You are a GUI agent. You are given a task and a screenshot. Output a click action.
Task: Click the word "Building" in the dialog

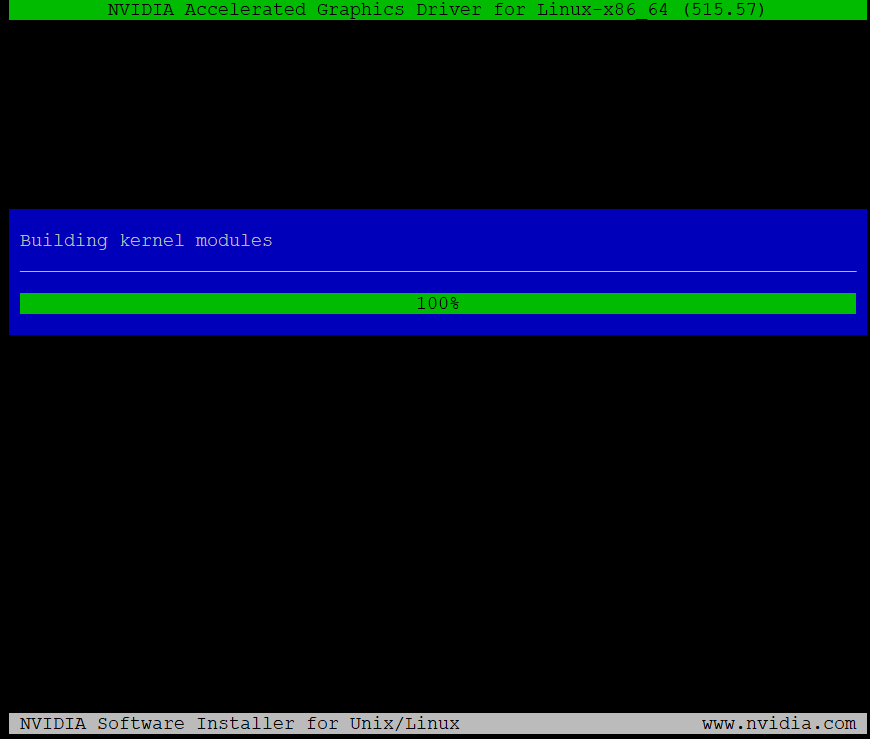tap(64, 241)
